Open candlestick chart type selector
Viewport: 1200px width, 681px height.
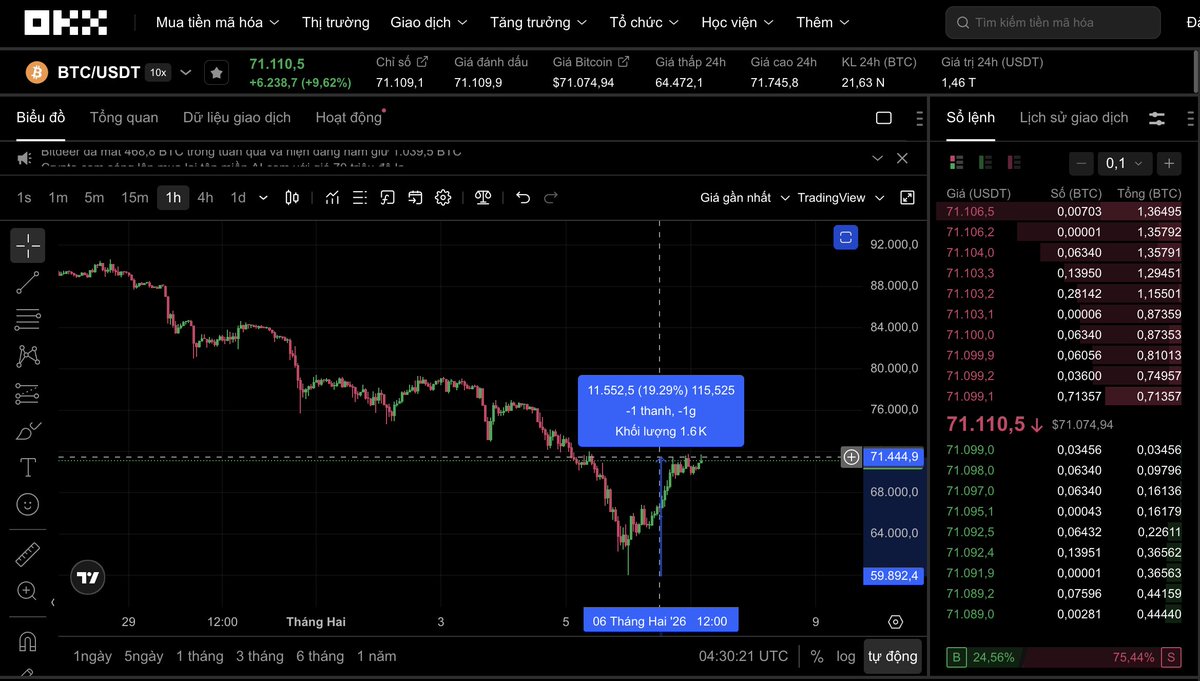[292, 198]
